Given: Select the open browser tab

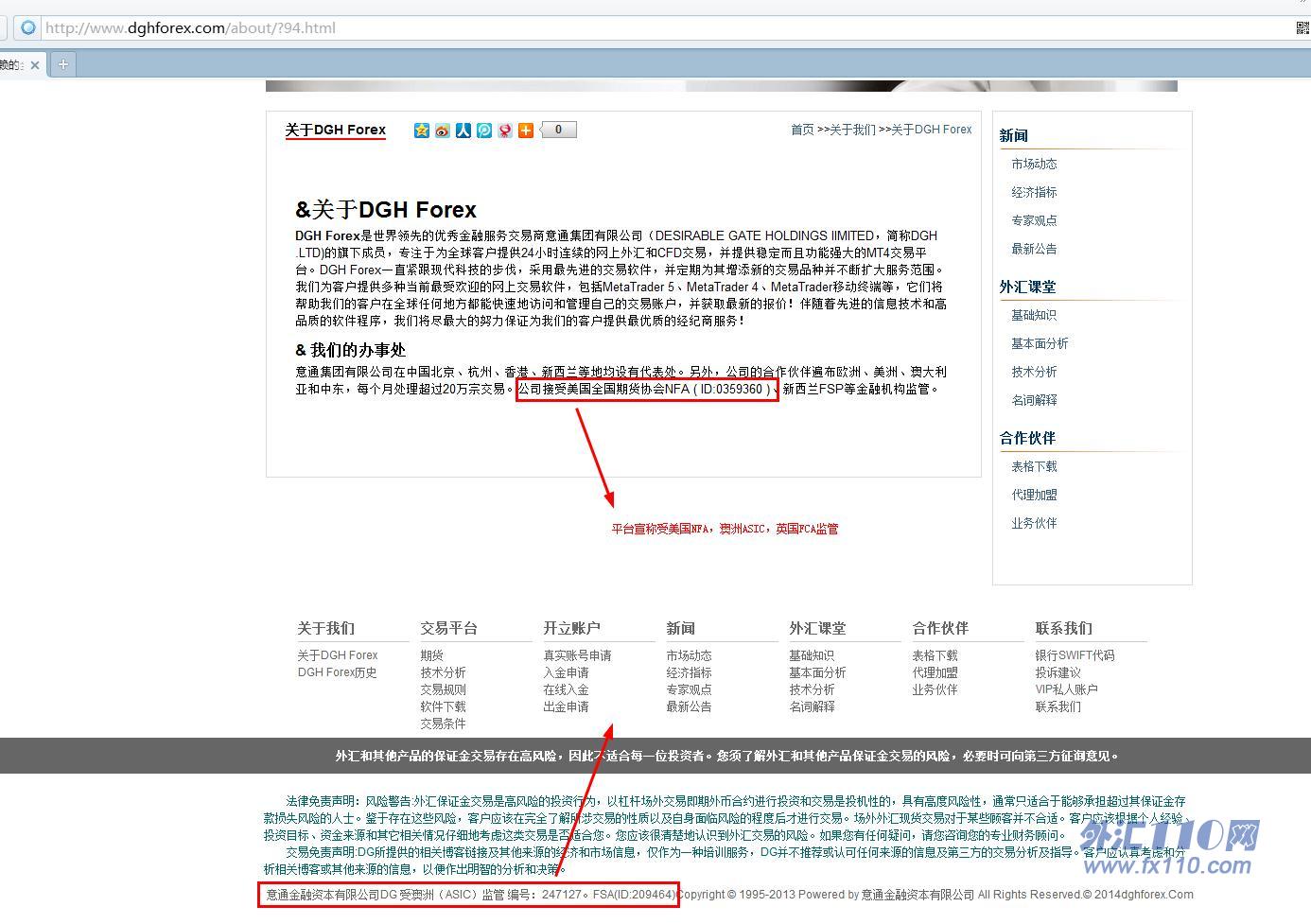Looking at the screenshot, I should (x=21, y=64).
